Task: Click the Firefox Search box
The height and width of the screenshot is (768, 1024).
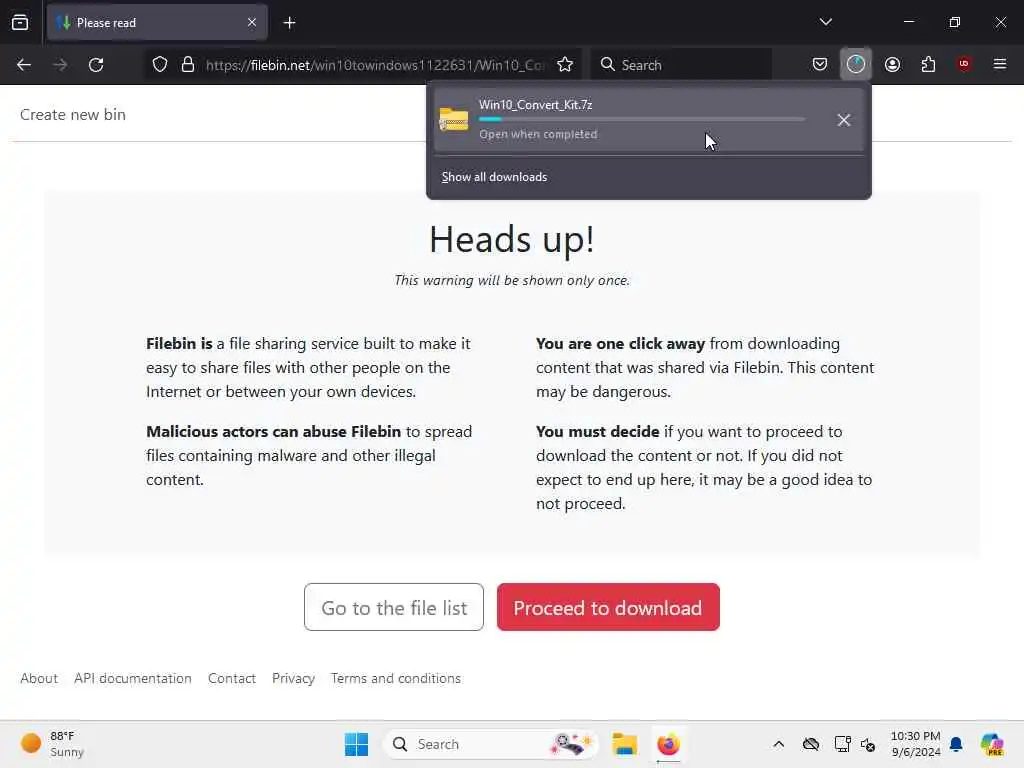Action: [x=681, y=65]
